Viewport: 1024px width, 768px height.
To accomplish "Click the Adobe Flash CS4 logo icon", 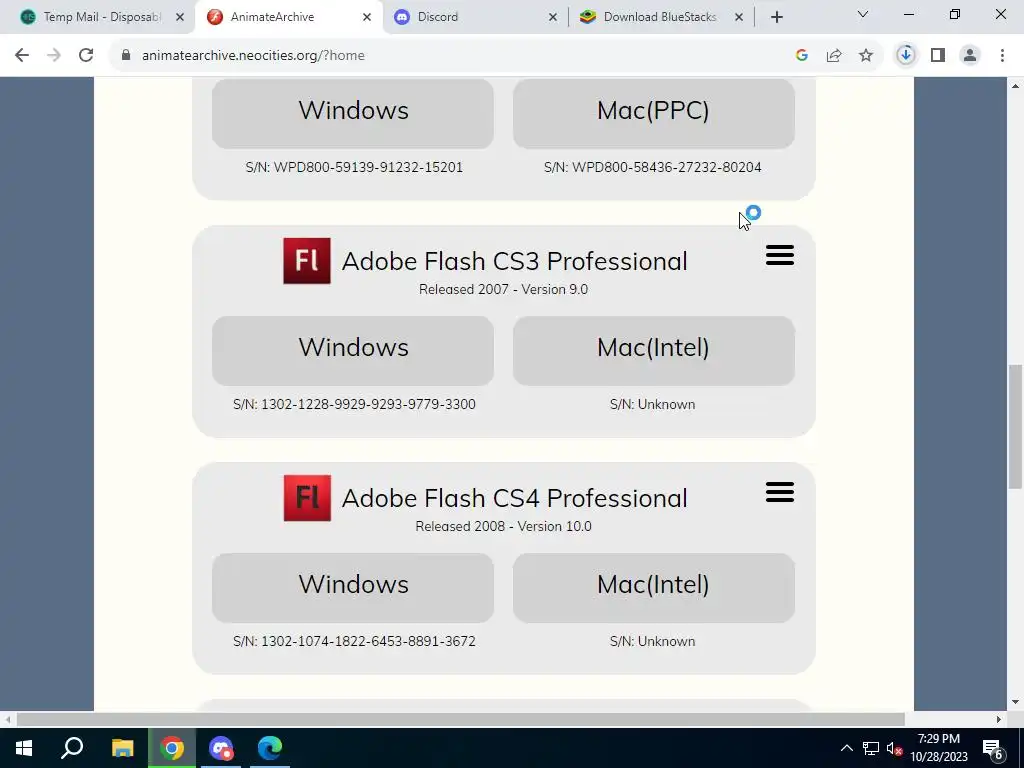I will point(307,498).
